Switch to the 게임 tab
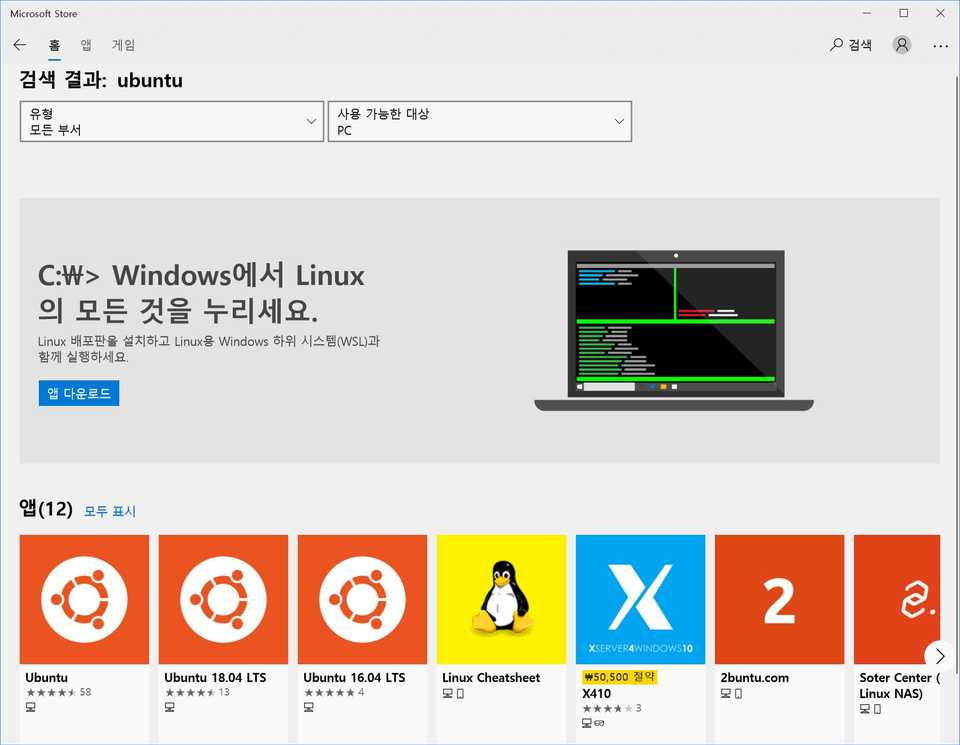Image resolution: width=960 pixels, height=745 pixels. tap(124, 45)
